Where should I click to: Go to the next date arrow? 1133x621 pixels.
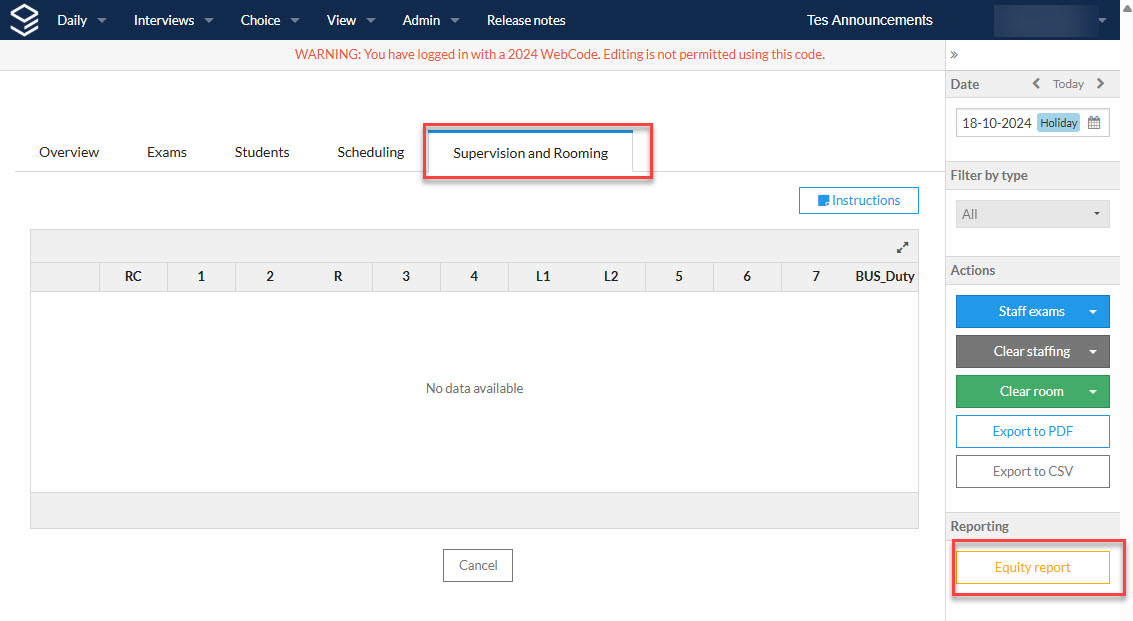pos(1100,83)
